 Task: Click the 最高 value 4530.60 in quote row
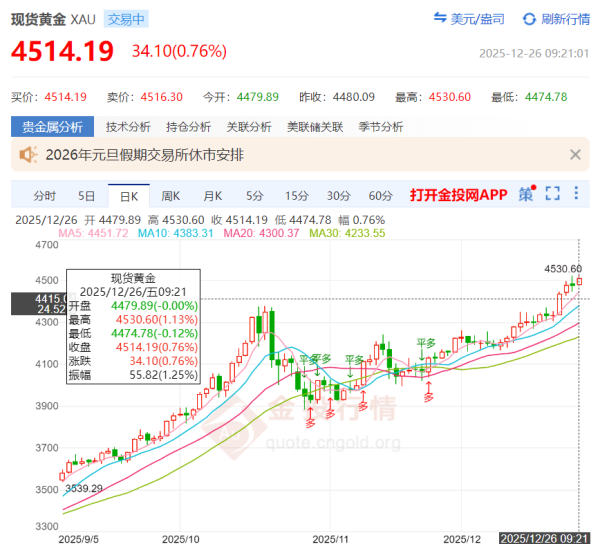click(450, 97)
